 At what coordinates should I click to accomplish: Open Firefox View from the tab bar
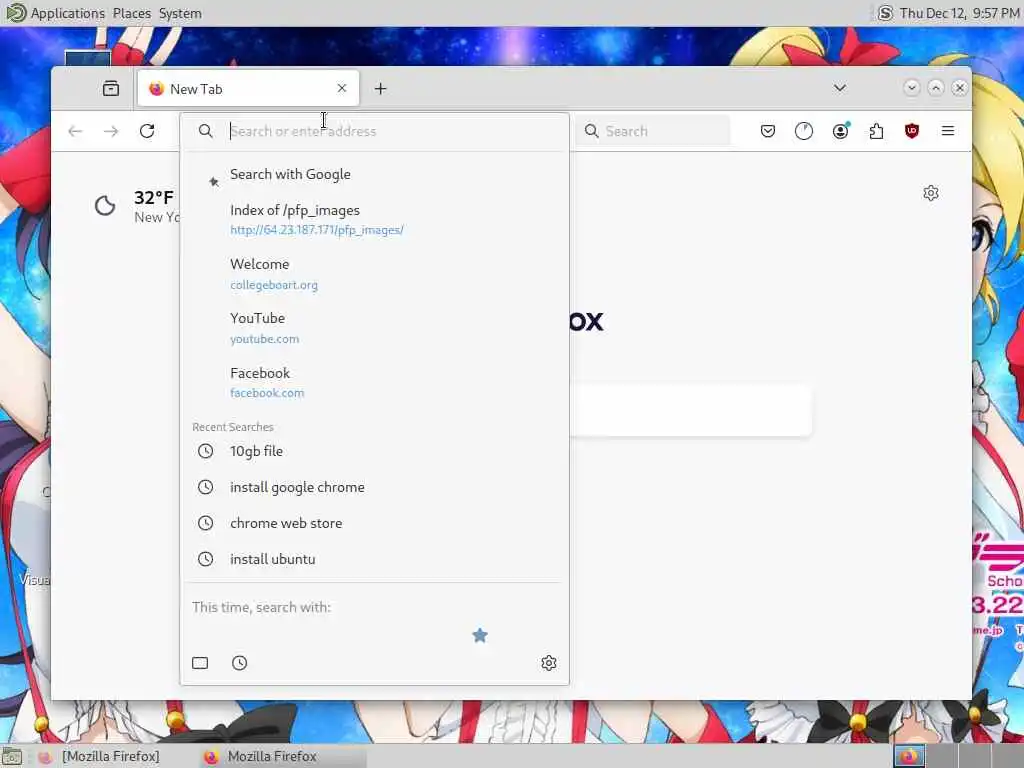(x=111, y=88)
